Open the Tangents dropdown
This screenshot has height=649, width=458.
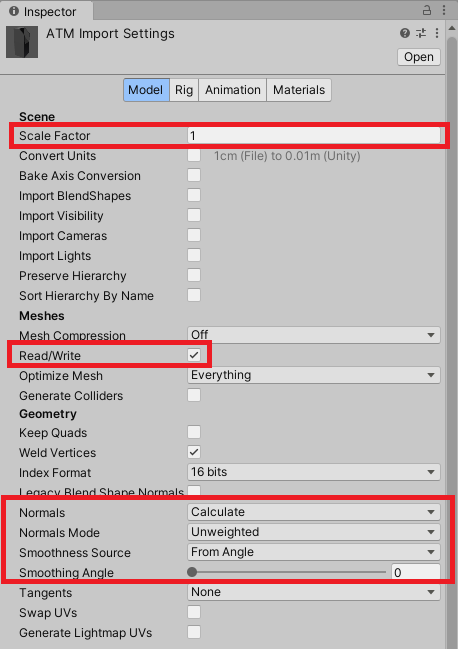314,592
